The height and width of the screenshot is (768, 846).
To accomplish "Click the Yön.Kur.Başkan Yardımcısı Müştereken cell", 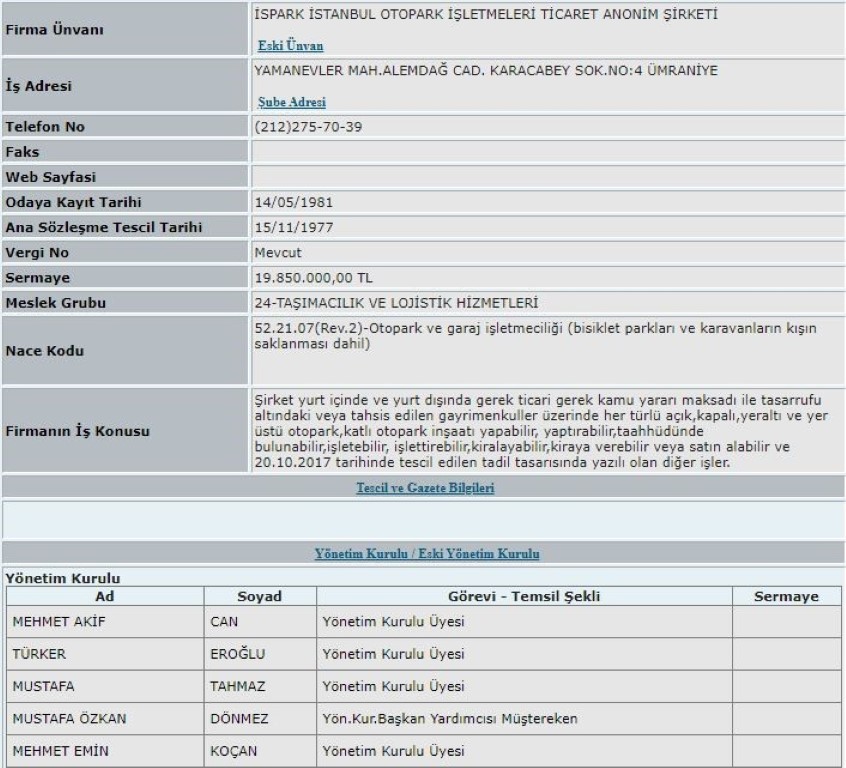I will [449, 718].
